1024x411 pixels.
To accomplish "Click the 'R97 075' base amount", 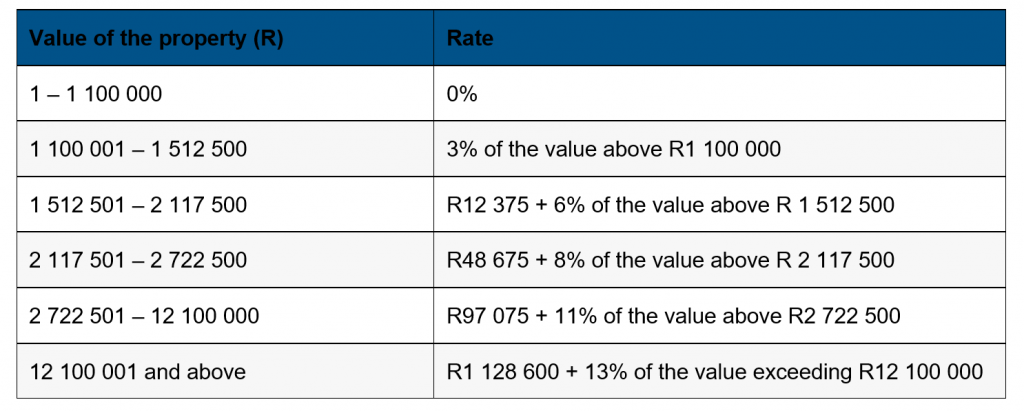I will (x=484, y=316).
